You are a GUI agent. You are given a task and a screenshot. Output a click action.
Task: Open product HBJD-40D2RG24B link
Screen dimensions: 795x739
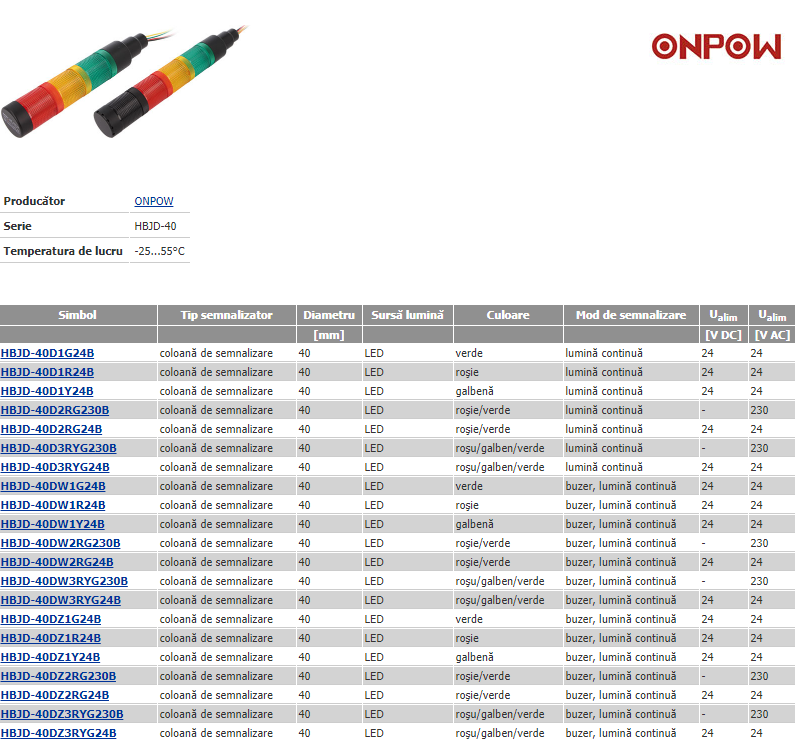51,429
